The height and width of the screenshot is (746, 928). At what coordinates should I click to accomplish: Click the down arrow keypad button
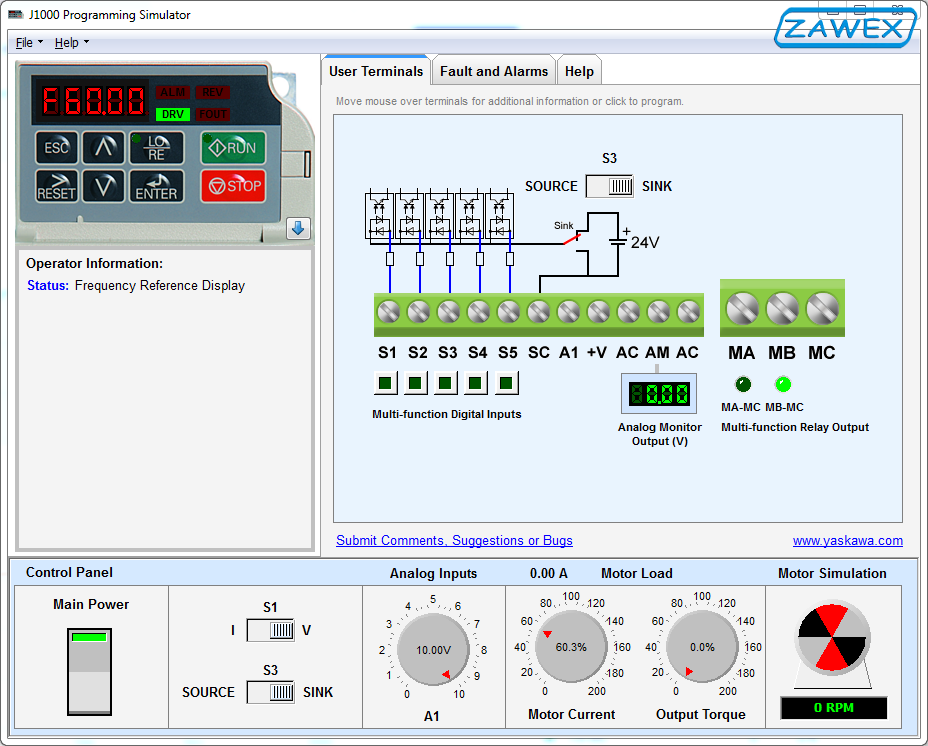[104, 186]
